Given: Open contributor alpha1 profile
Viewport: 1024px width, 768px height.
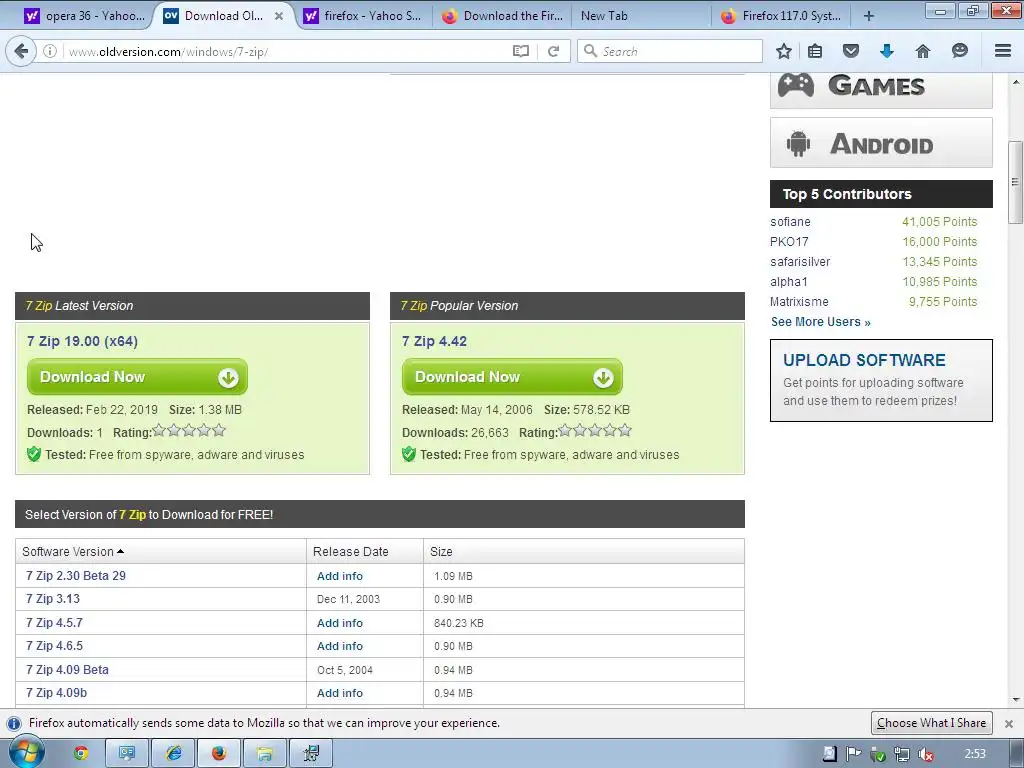Looking at the screenshot, I should [789, 281].
